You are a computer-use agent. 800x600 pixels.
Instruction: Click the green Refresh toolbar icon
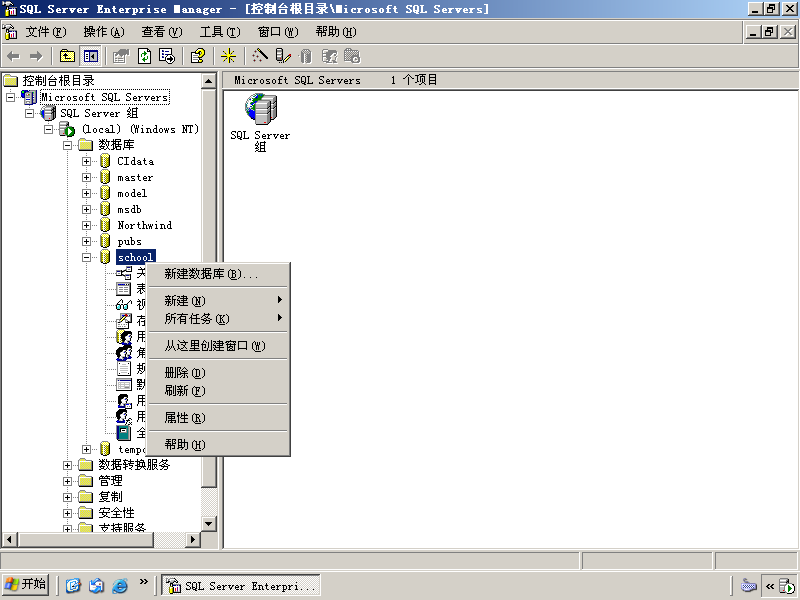point(144,56)
